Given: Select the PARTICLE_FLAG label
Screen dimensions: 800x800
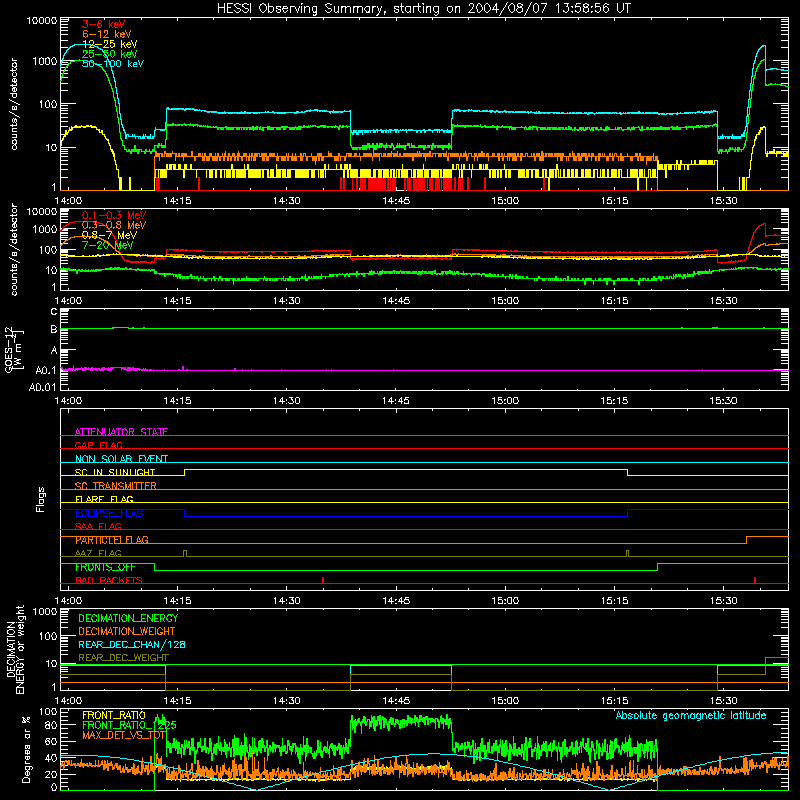Looking at the screenshot, I should 112,540.
